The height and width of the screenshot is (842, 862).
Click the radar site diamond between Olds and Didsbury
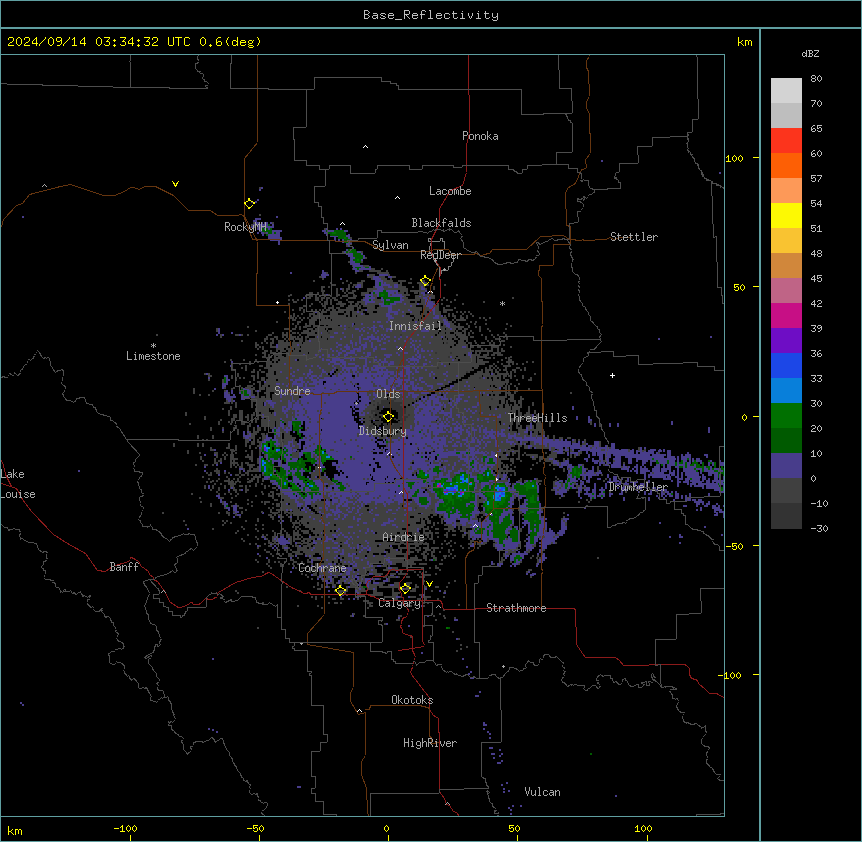pyautogui.click(x=388, y=417)
